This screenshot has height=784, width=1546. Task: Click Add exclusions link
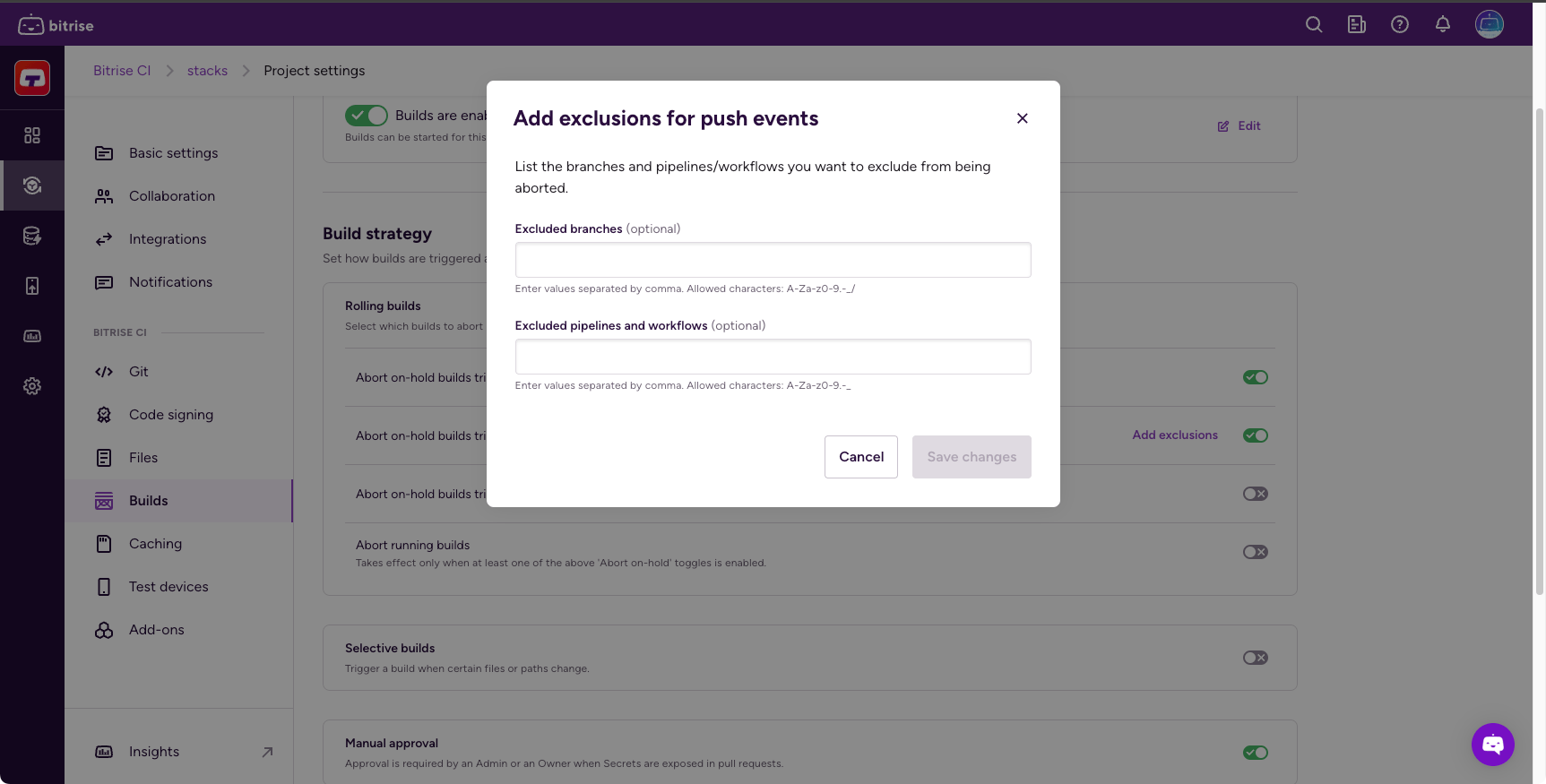(x=1175, y=435)
